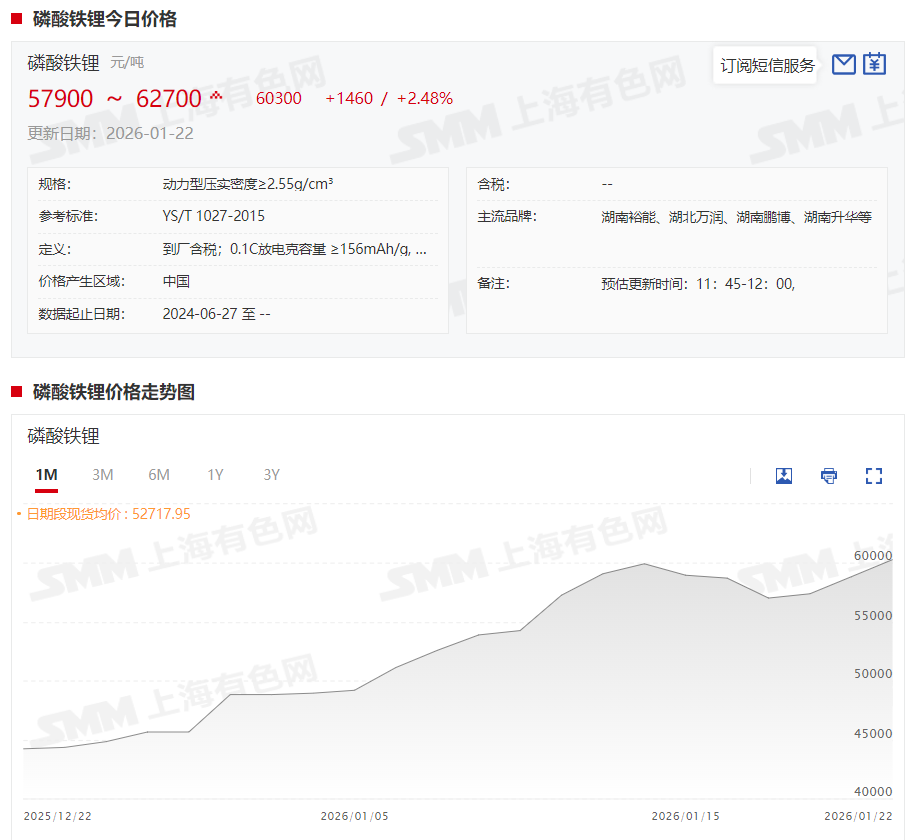Click the 磷酸铁锂价格走势图 section heading

point(113,392)
